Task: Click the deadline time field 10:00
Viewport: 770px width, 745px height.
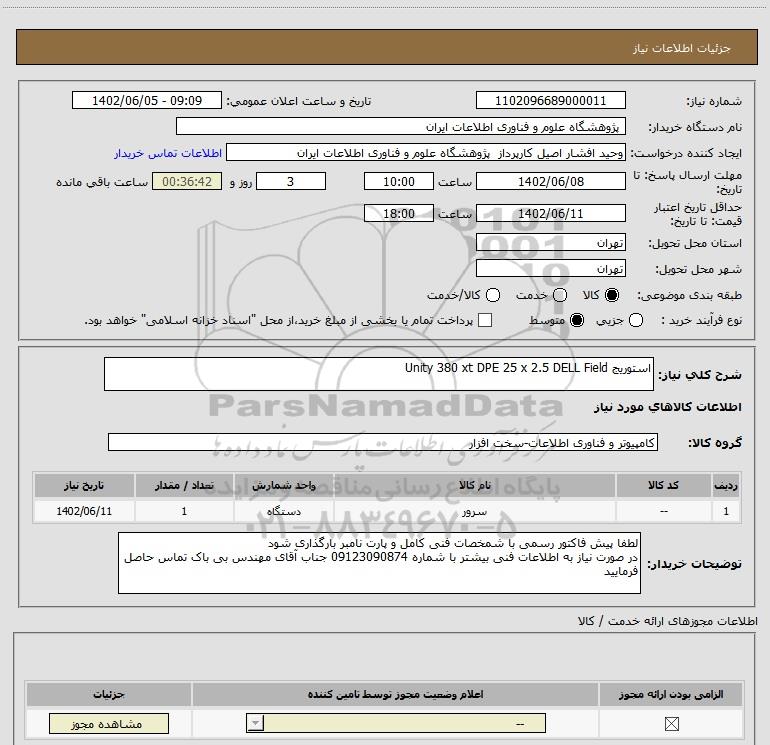Action: pyautogui.click(x=399, y=181)
